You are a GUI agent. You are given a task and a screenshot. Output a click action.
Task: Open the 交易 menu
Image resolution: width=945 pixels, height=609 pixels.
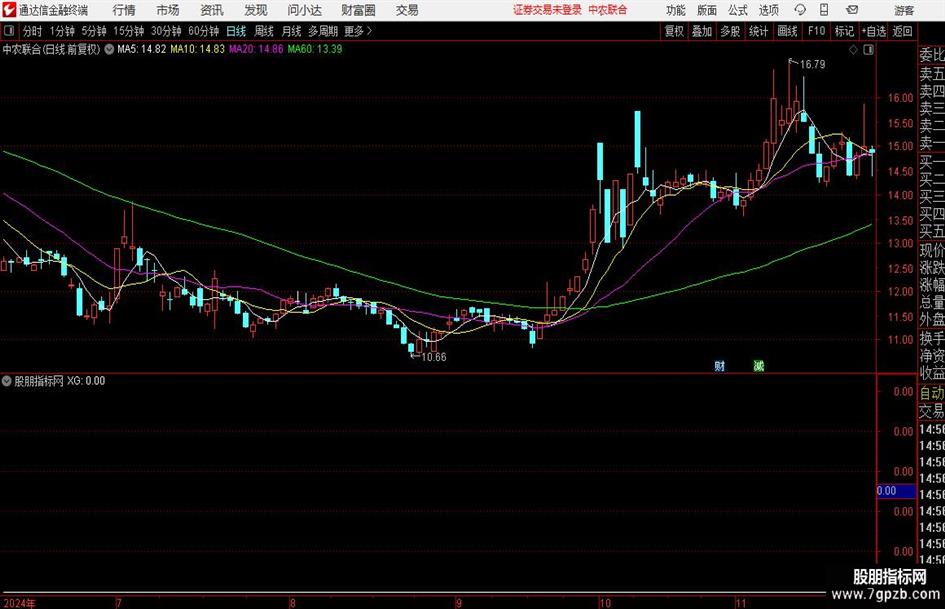pos(407,10)
